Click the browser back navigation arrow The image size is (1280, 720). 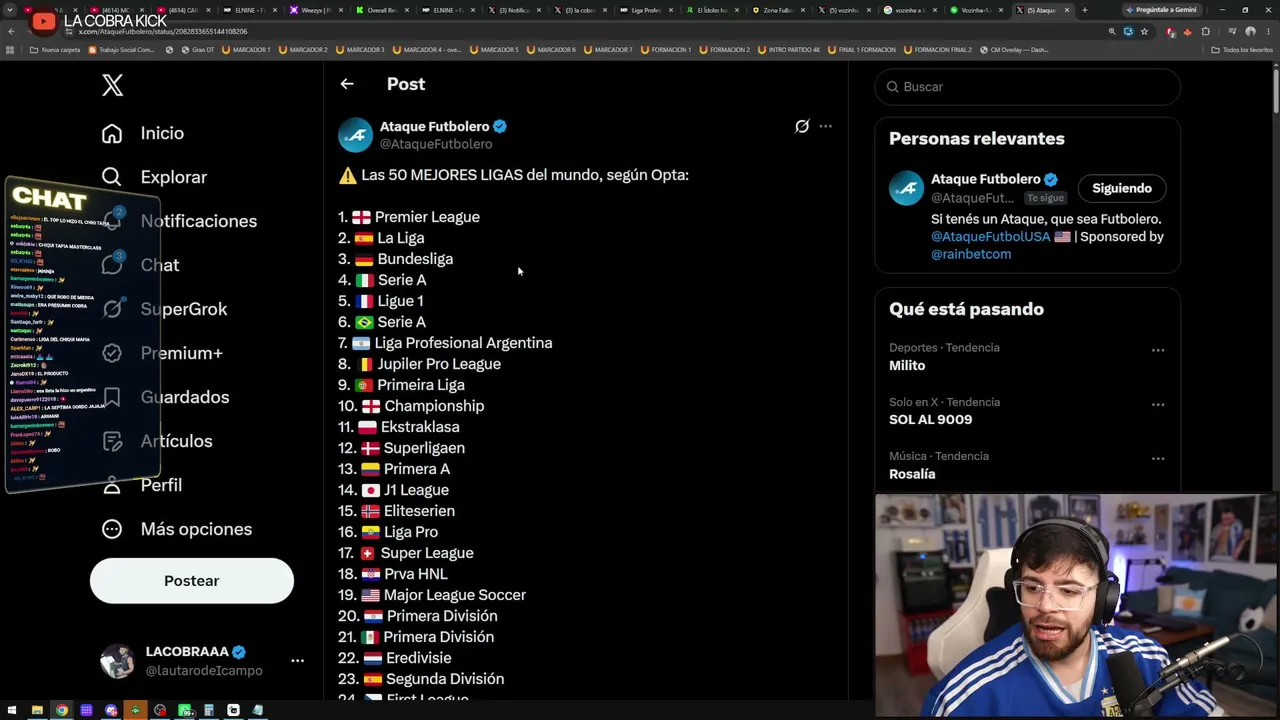[x=11, y=31]
